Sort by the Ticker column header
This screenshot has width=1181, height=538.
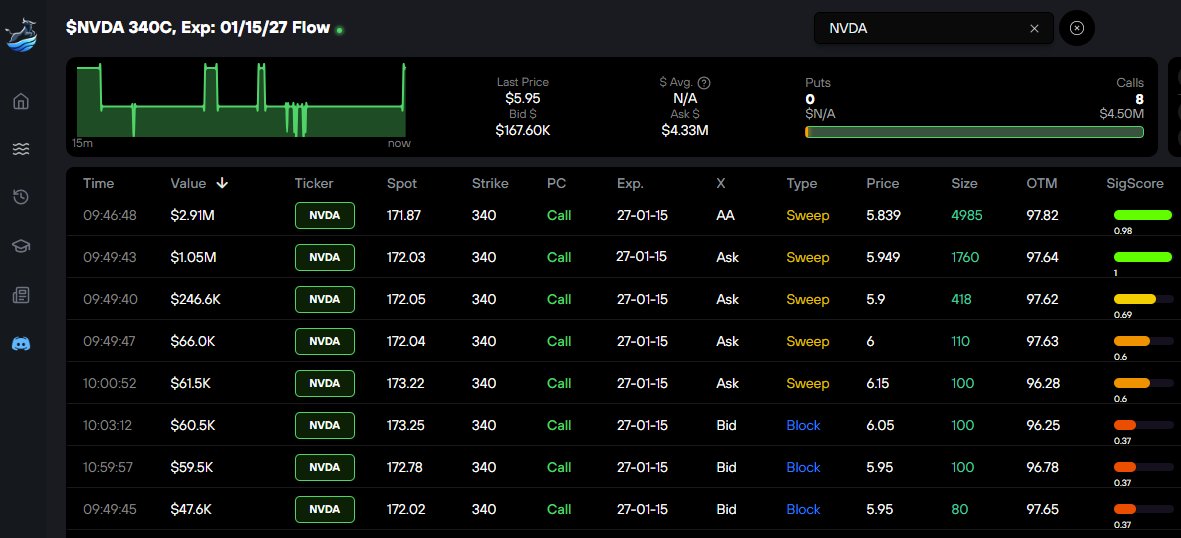coord(314,183)
